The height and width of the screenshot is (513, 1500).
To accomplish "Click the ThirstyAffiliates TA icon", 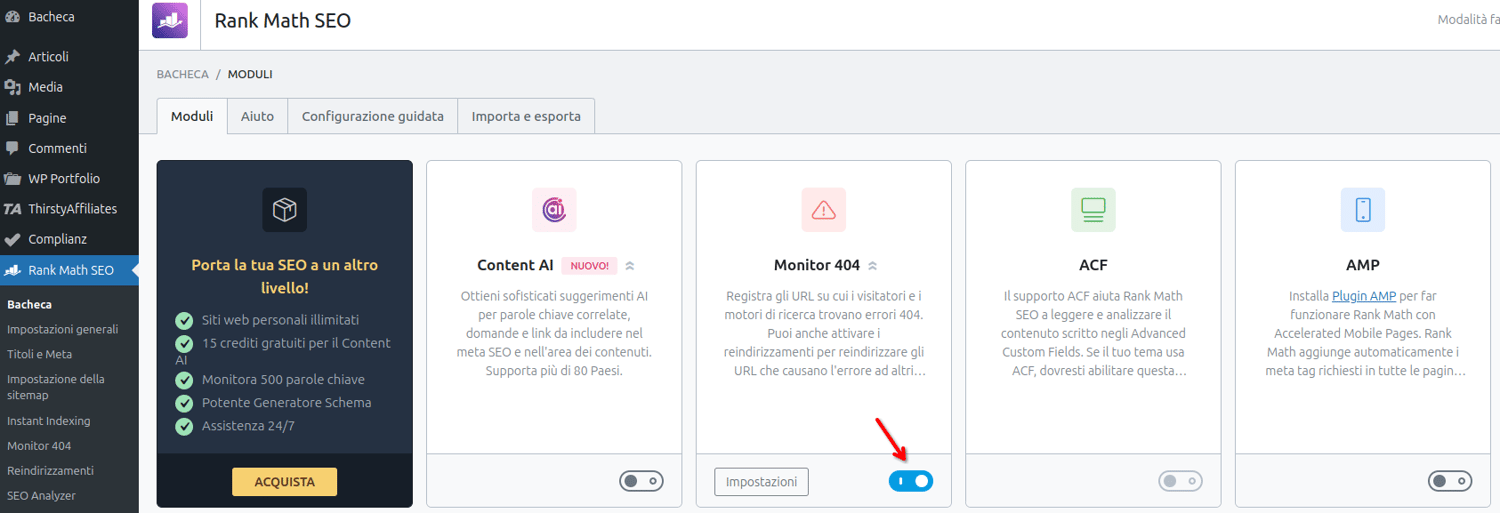I will click(12, 209).
